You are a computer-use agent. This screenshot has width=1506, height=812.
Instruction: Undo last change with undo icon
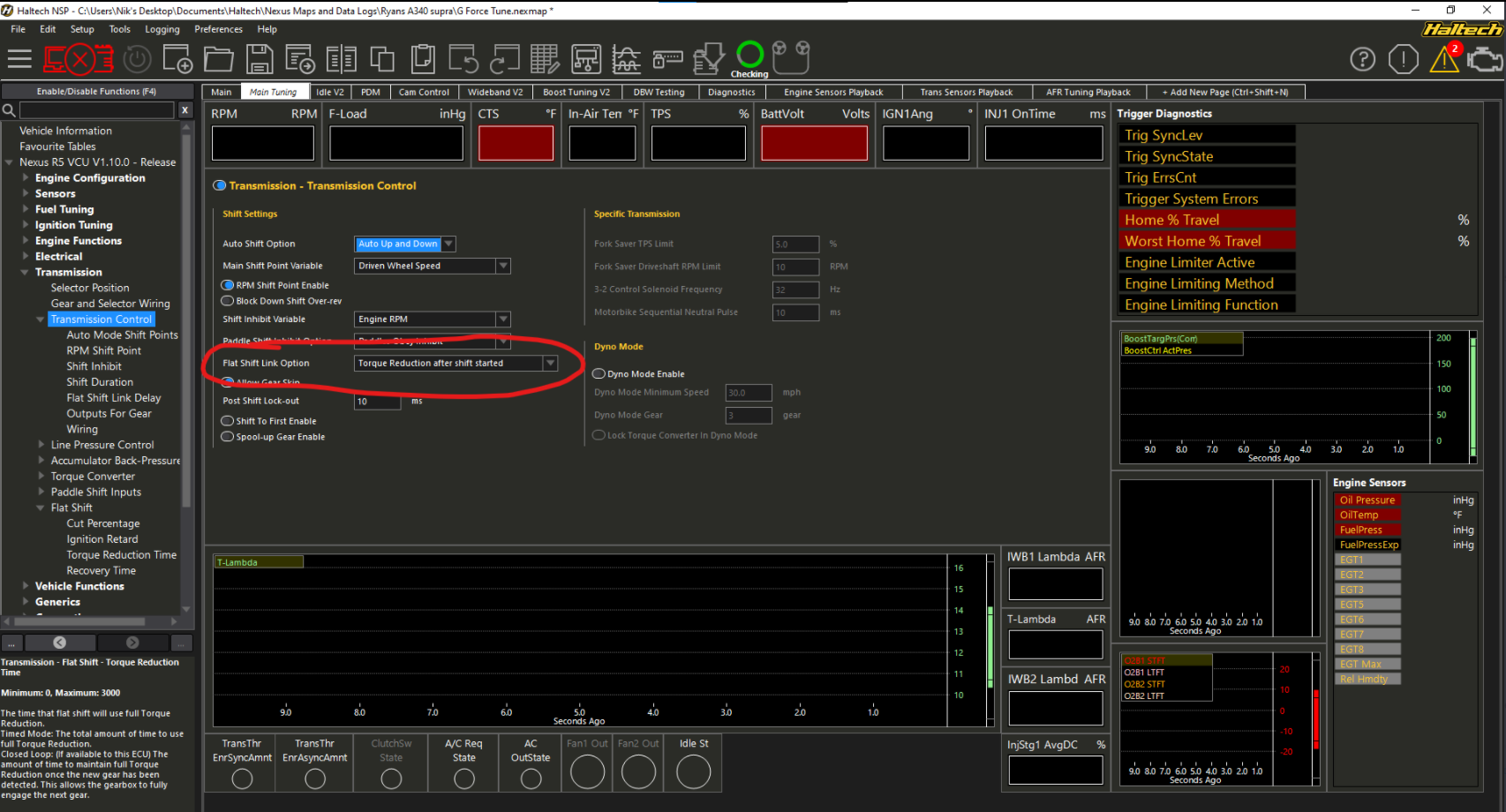[463, 59]
